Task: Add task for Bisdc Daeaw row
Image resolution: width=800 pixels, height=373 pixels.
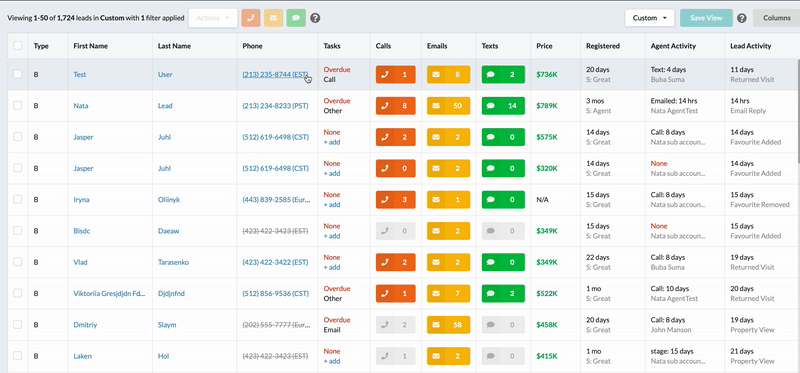Action: [332, 236]
